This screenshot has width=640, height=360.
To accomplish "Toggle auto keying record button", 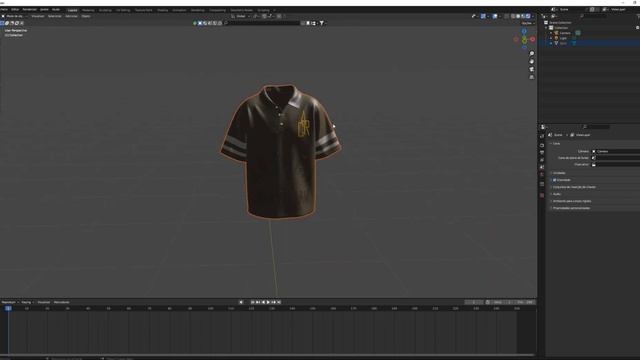I will coord(241,302).
